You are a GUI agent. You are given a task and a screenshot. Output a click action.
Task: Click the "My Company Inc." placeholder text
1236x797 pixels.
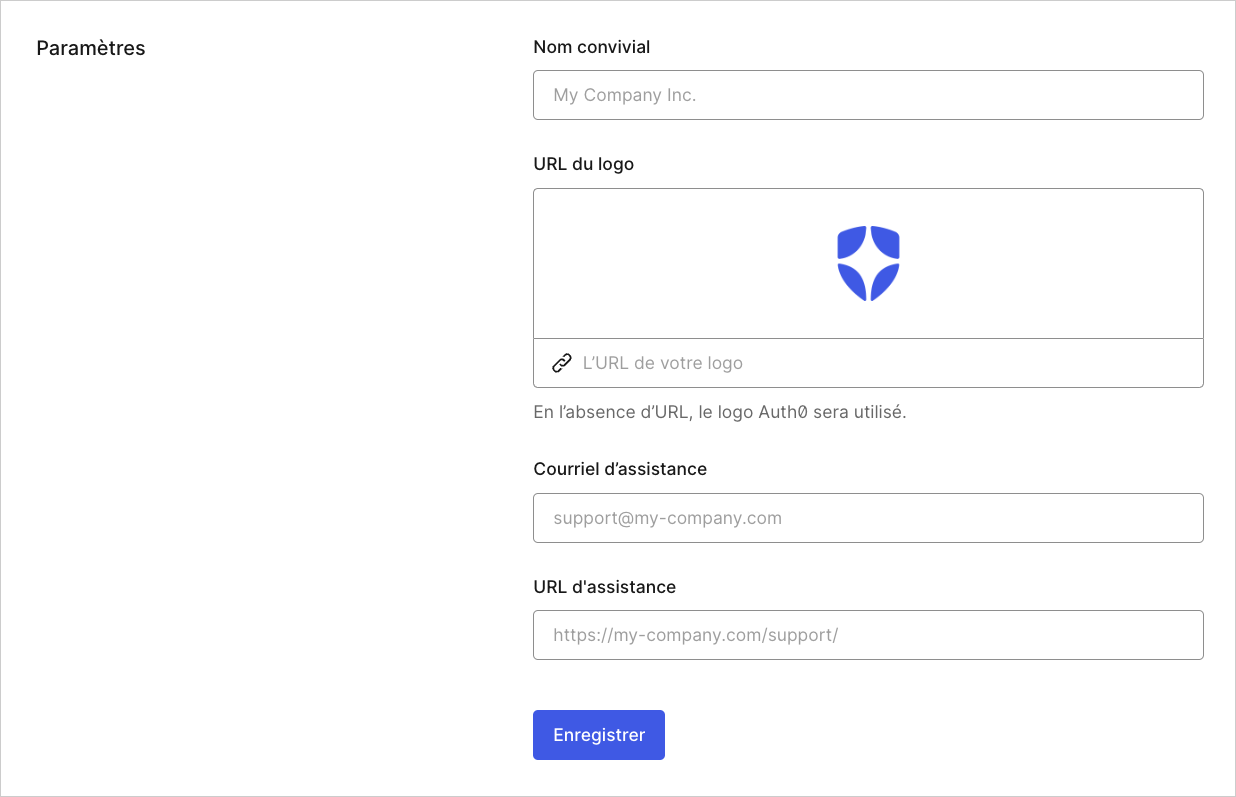625,95
